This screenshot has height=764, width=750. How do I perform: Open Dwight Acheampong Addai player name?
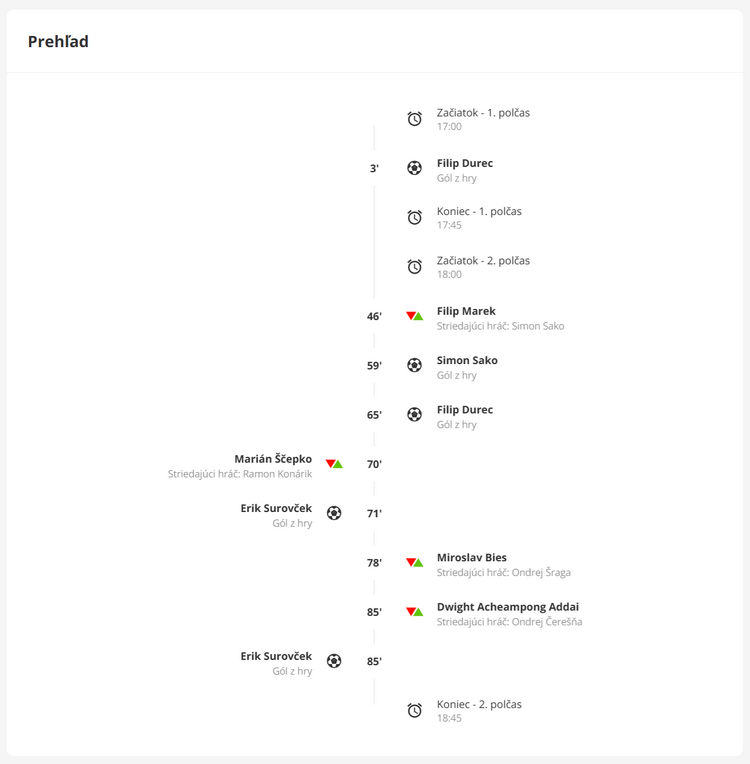(x=507, y=607)
